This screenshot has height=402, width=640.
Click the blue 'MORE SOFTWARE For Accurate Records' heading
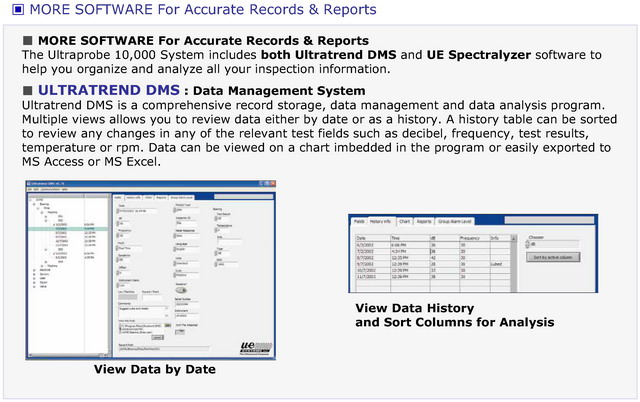[x=203, y=9]
